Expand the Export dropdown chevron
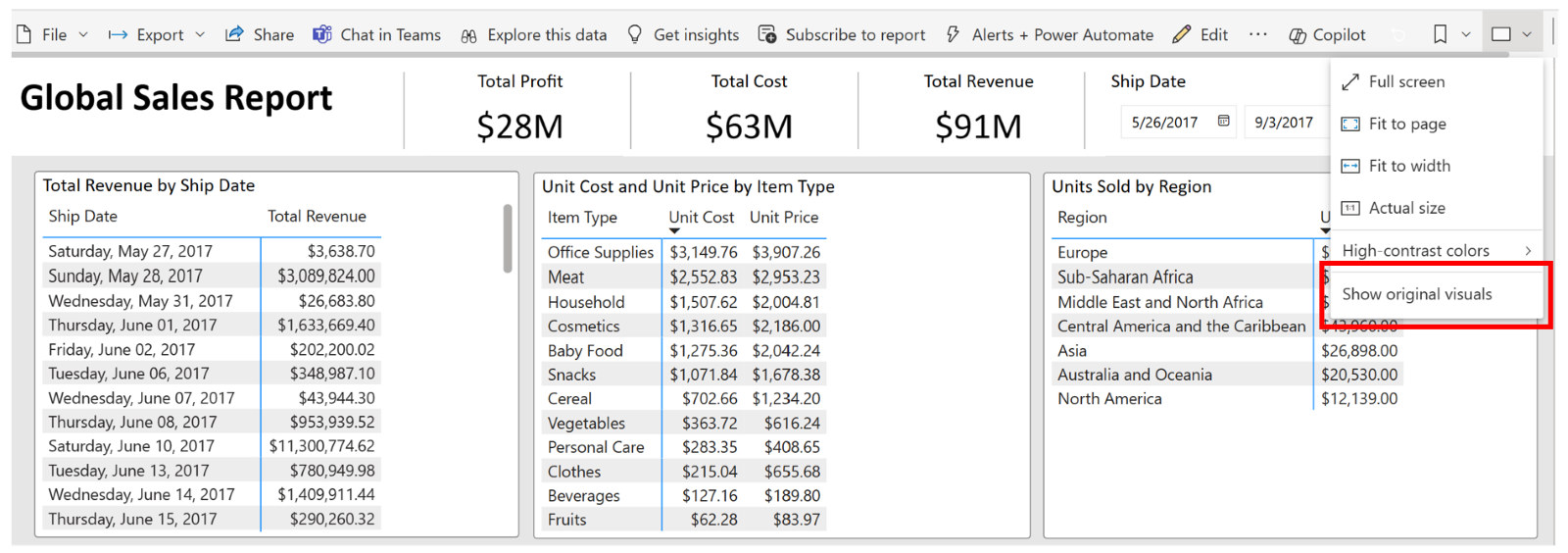The image size is (1568, 553). (x=200, y=34)
